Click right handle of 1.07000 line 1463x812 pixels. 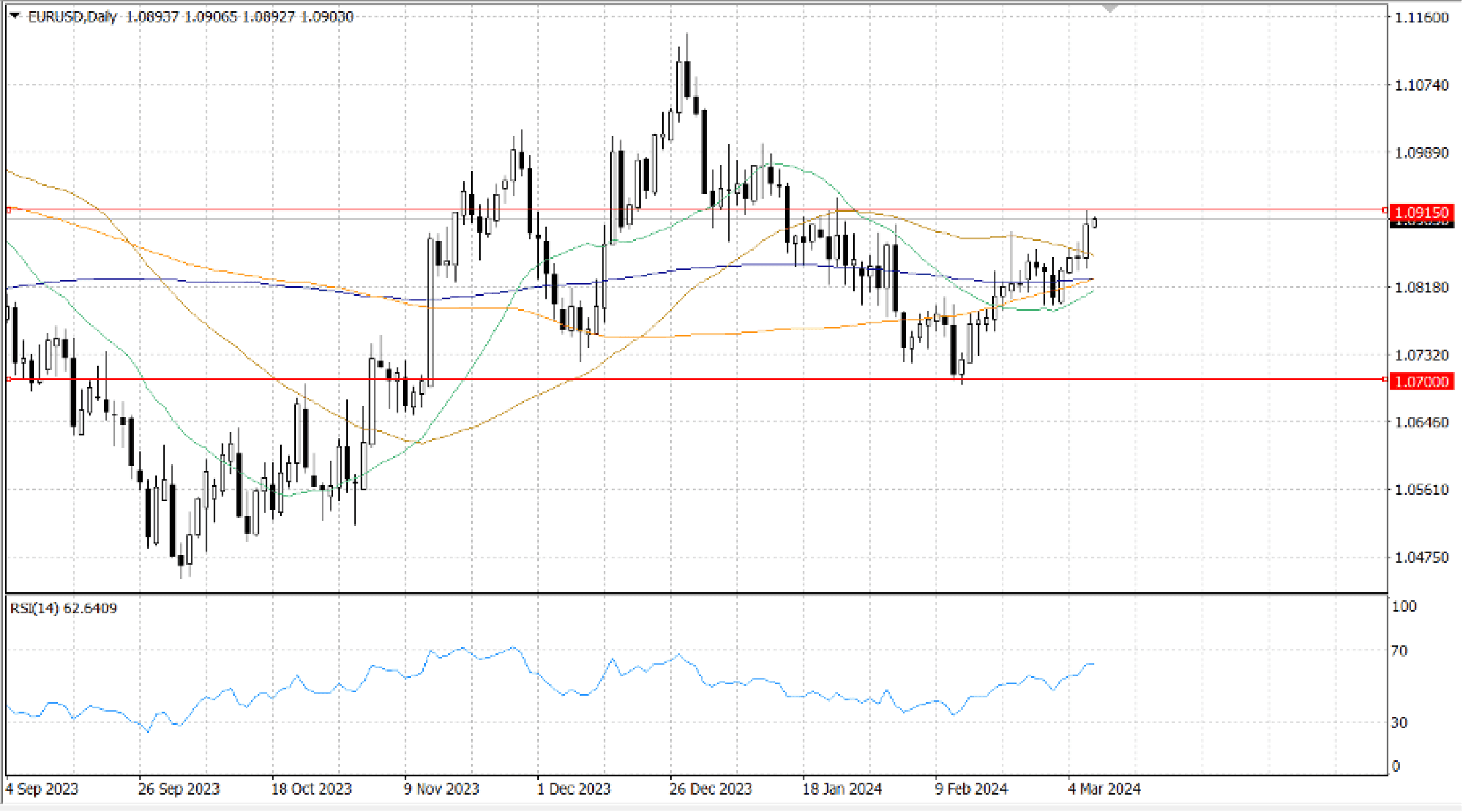[x=1384, y=380]
